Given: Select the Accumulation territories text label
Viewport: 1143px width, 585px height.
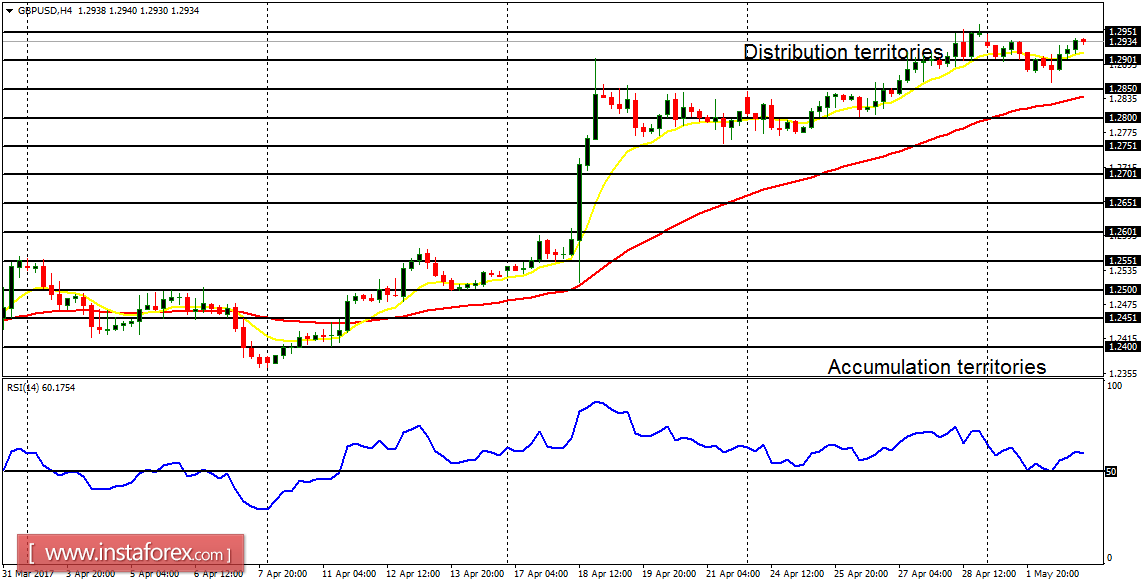Looking at the screenshot, I should tap(937, 366).
